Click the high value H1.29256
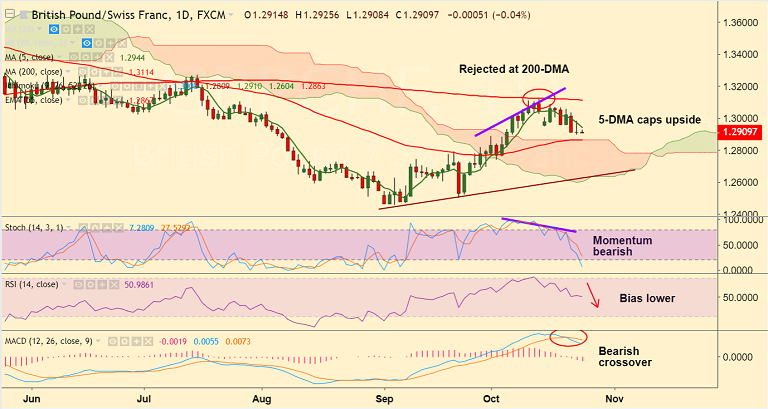The width and height of the screenshot is (768, 409). pyautogui.click(x=317, y=15)
